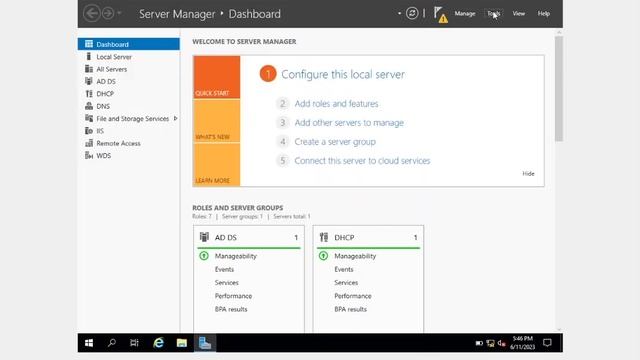Click the AD DS tile server count
The width and height of the screenshot is (640, 360).
click(x=296, y=238)
